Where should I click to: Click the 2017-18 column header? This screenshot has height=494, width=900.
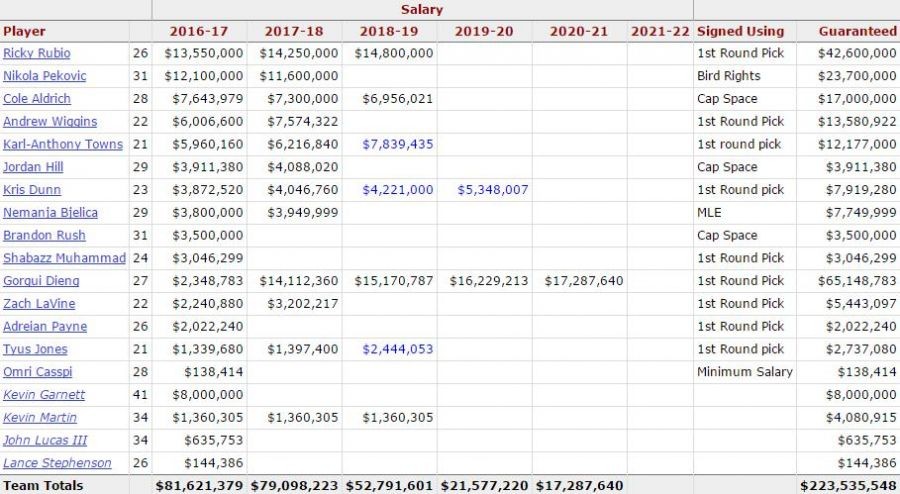click(x=294, y=32)
